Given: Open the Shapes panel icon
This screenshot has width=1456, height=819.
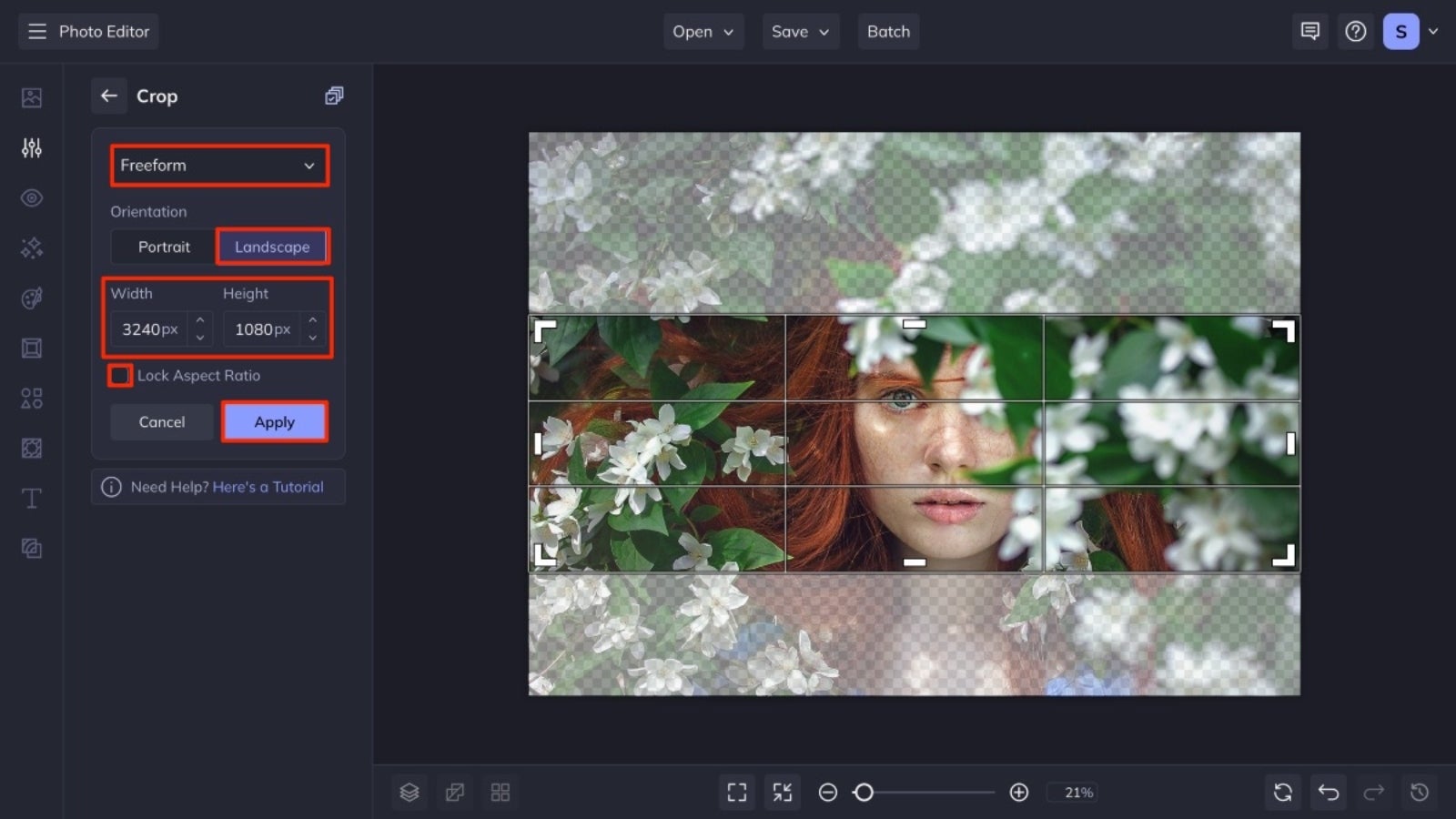Looking at the screenshot, I should point(31,398).
